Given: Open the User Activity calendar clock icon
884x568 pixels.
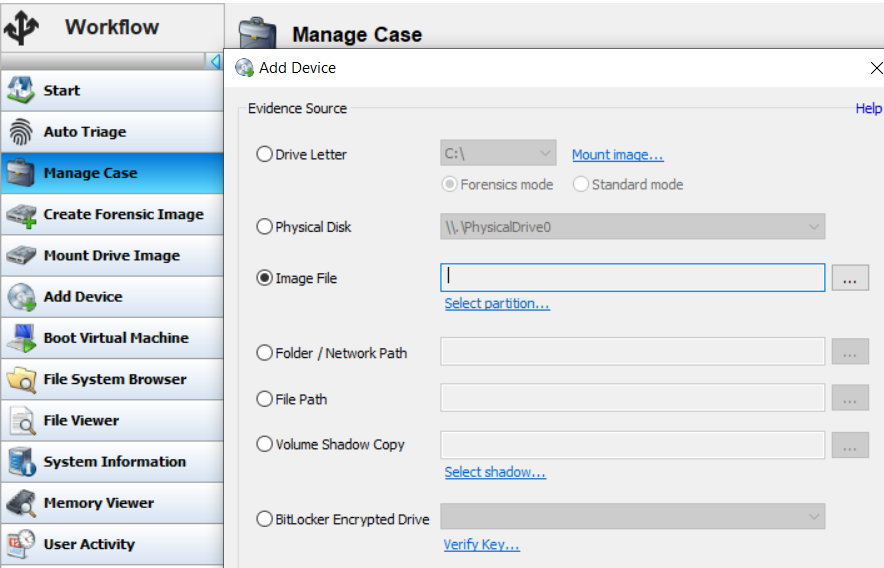Looking at the screenshot, I should (x=21, y=544).
